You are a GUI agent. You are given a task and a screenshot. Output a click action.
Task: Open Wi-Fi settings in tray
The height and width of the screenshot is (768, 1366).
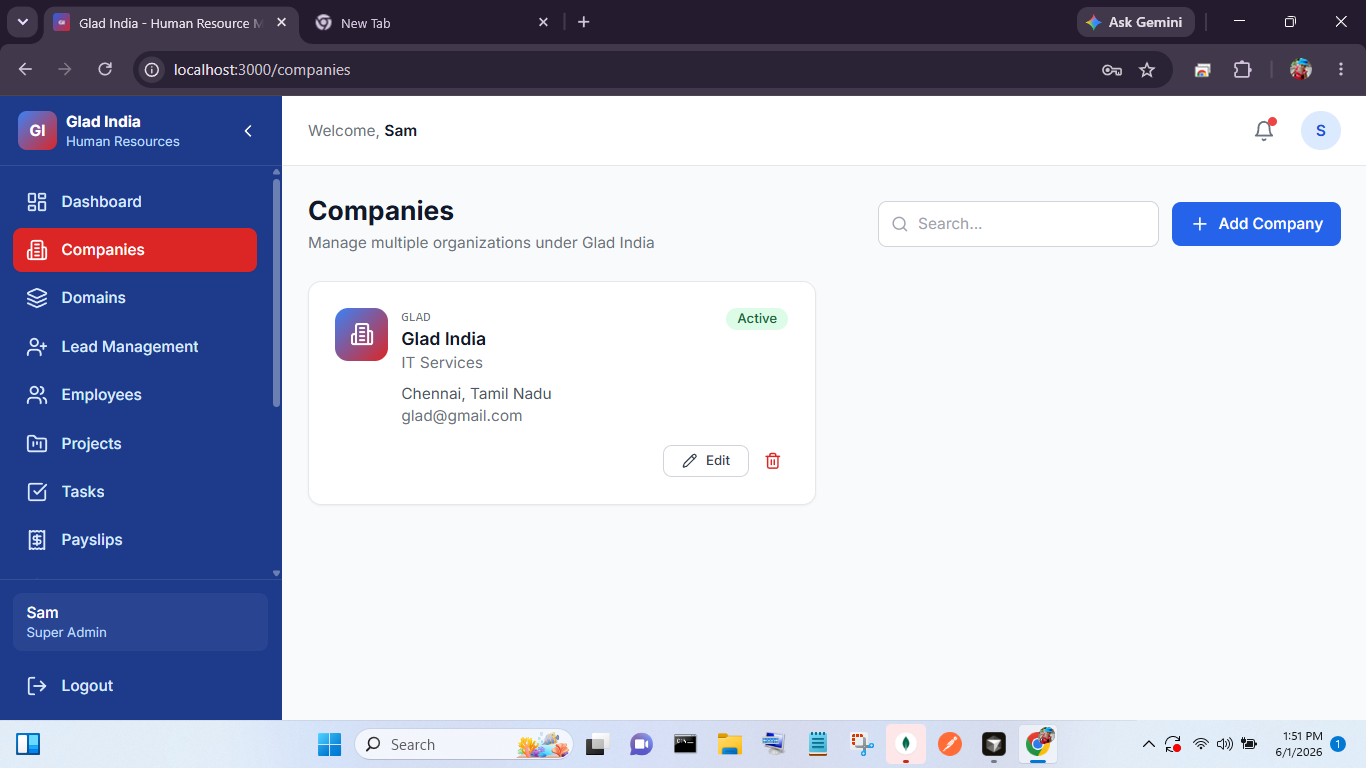pos(1200,745)
